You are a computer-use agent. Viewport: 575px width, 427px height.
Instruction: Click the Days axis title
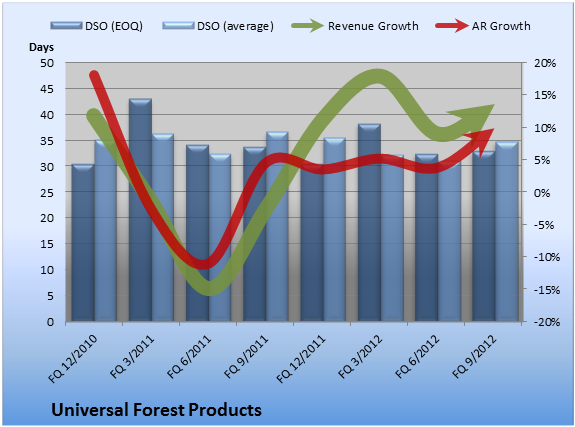(41, 47)
